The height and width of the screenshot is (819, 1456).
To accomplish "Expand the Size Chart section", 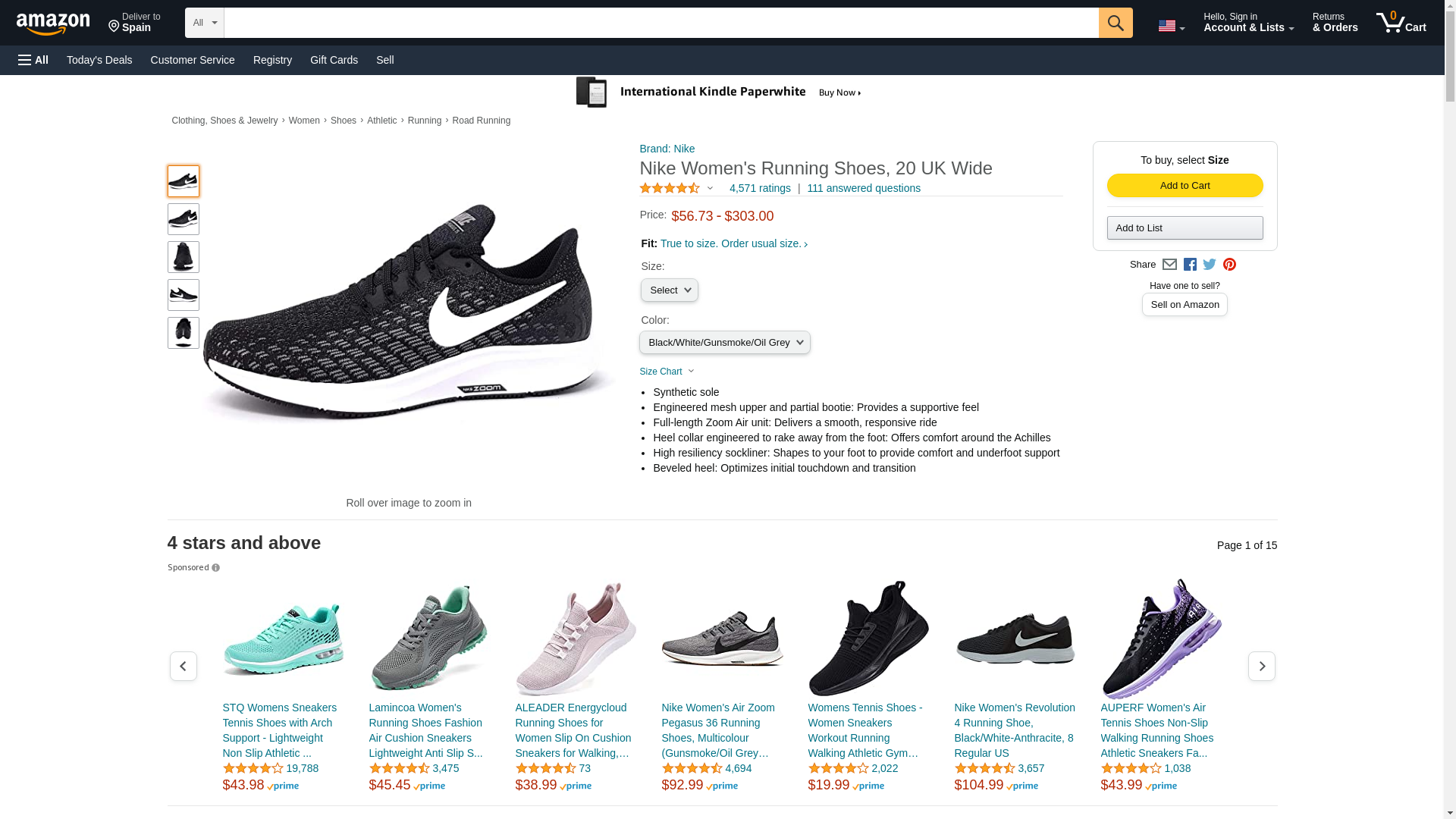I will pos(667,372).
